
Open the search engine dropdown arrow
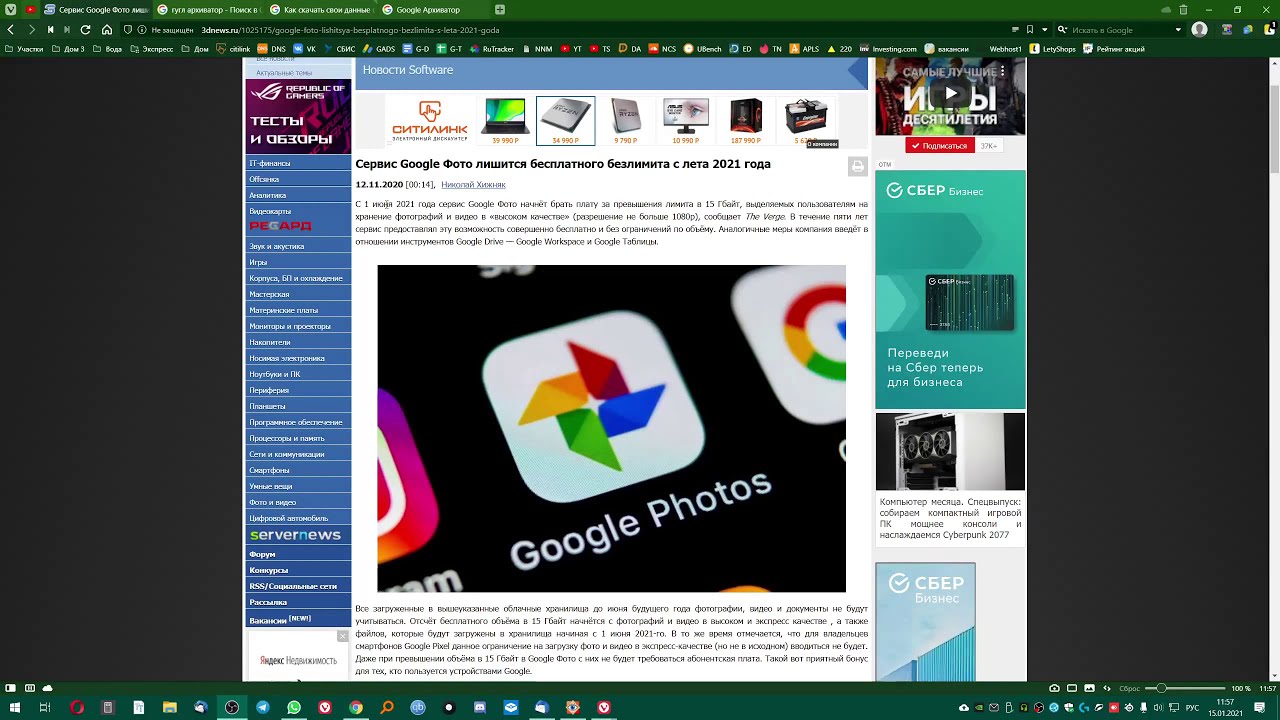(x=1178, y=30)
